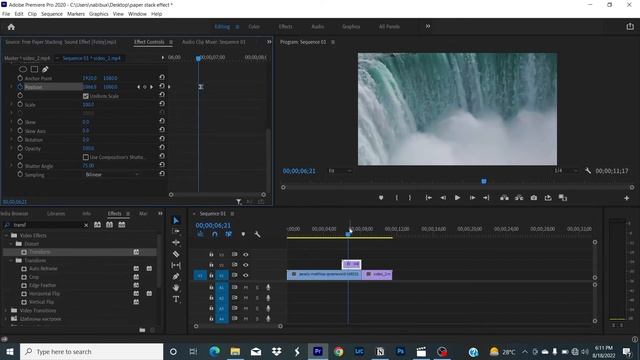Hide track V2 with eye icon
This screenshot has width=640, height=360.
click(246, 265)
